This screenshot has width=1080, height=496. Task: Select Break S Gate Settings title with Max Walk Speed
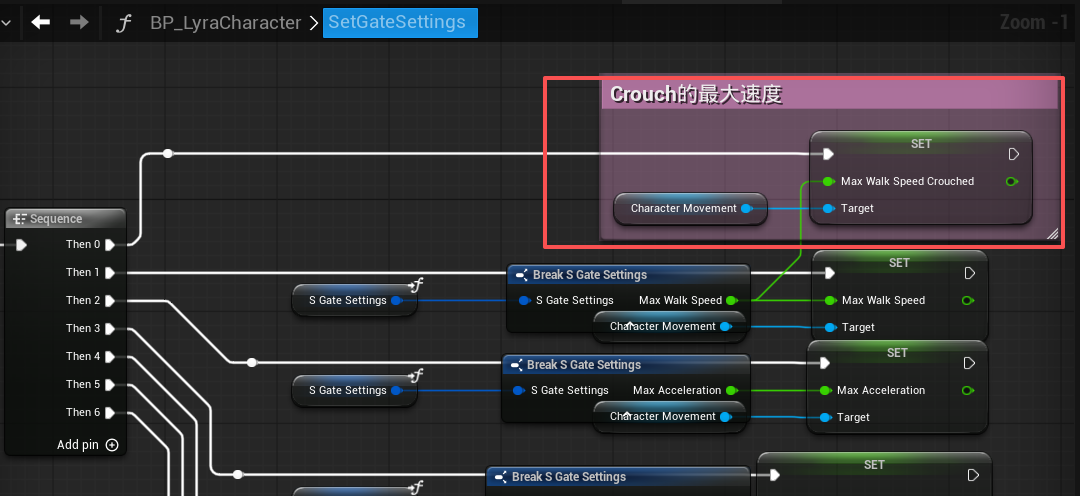[590, 275]
